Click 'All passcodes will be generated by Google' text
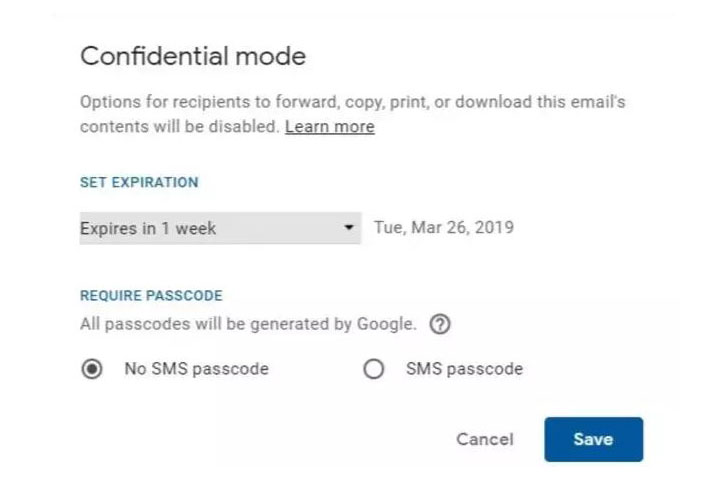 (x=248, y=324)
